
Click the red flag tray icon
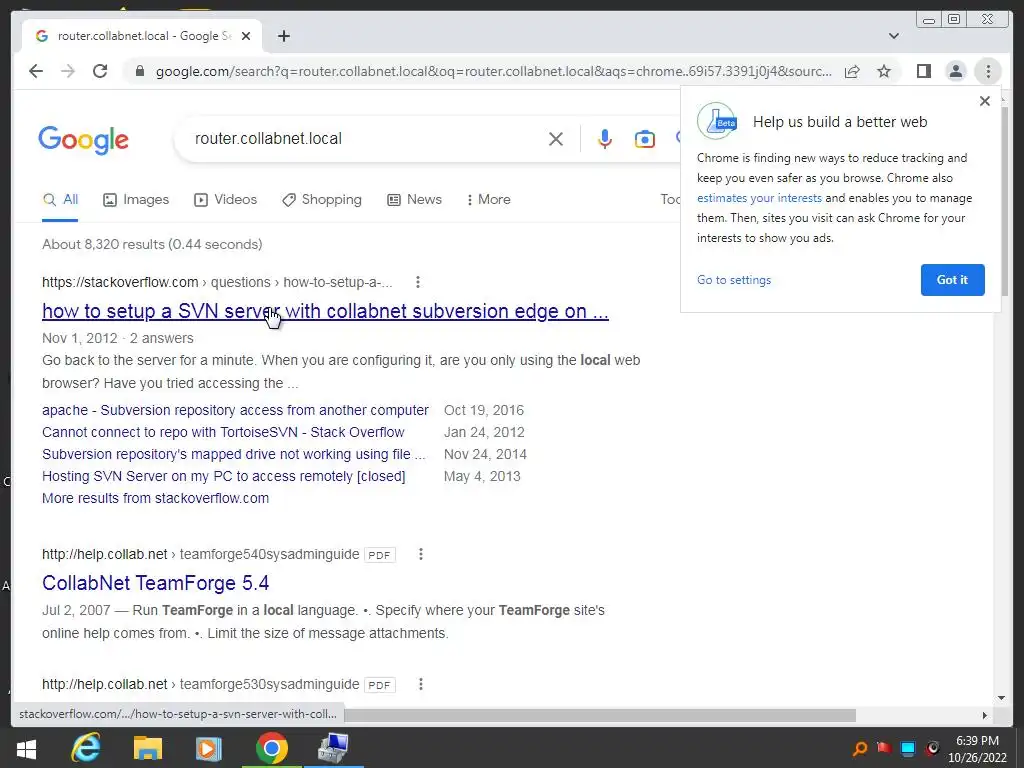point(884,748)
